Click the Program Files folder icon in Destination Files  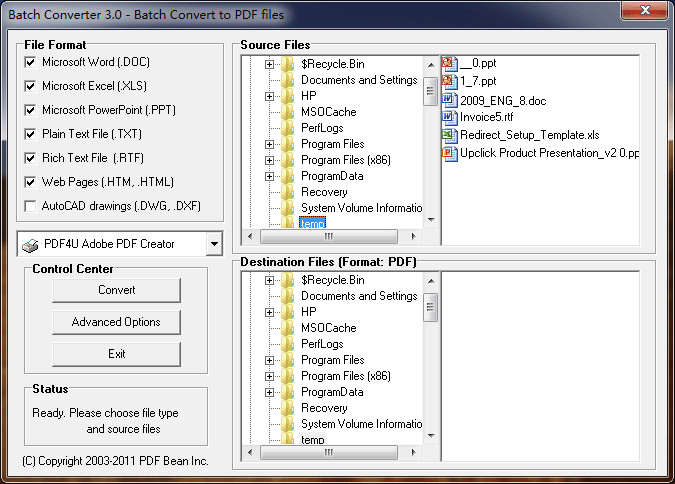288,360
